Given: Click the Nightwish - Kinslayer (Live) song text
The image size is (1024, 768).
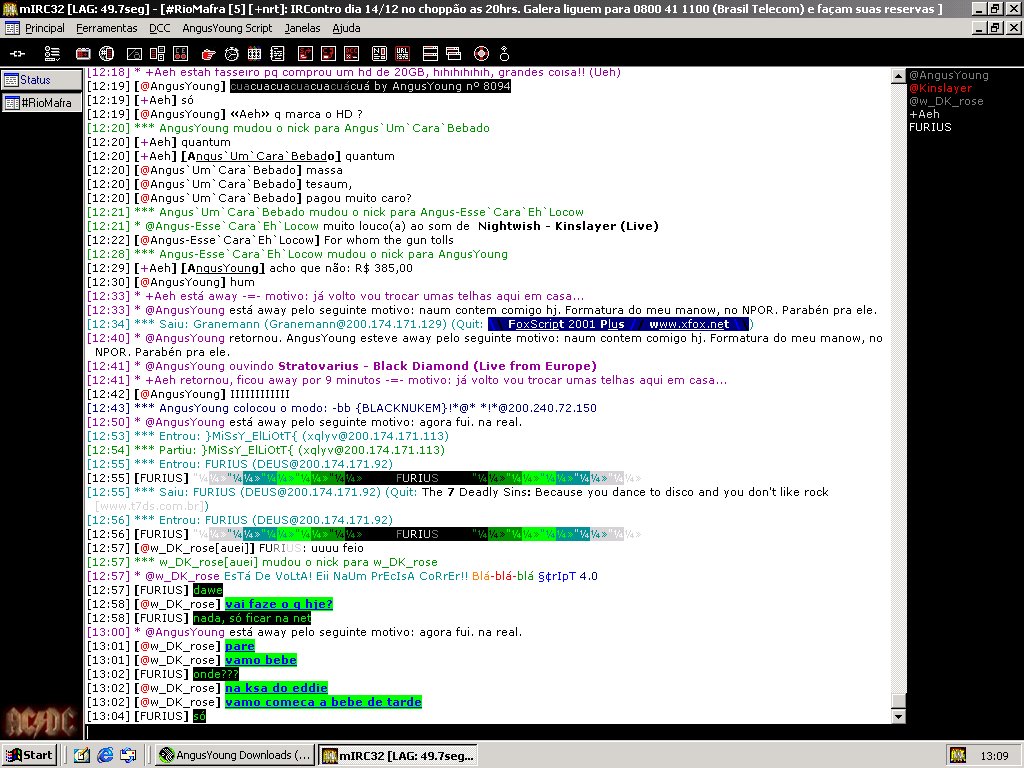Looking at the screenshot, I should point(568,226).
